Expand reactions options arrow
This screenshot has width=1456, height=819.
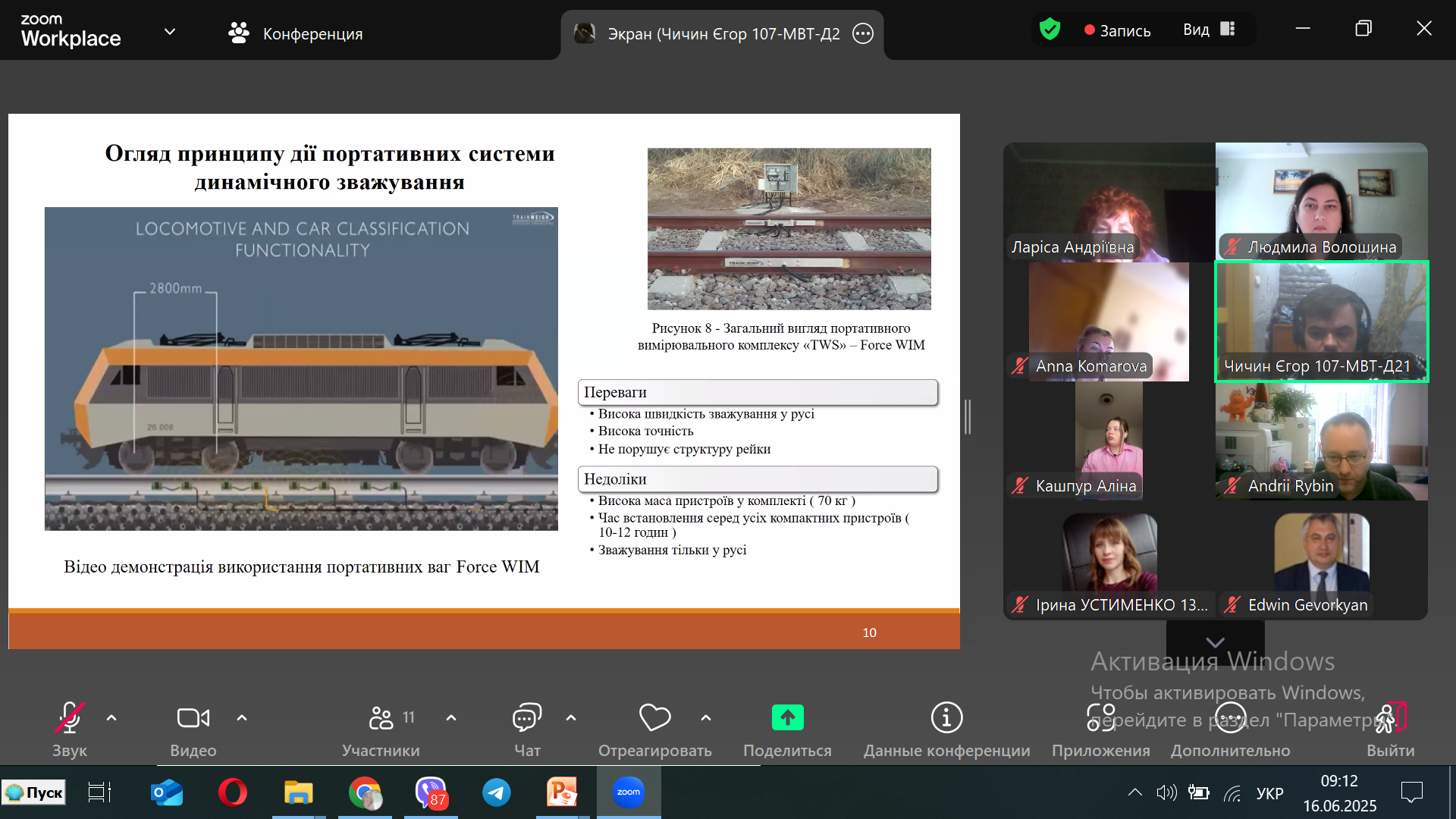click(706, 717)
